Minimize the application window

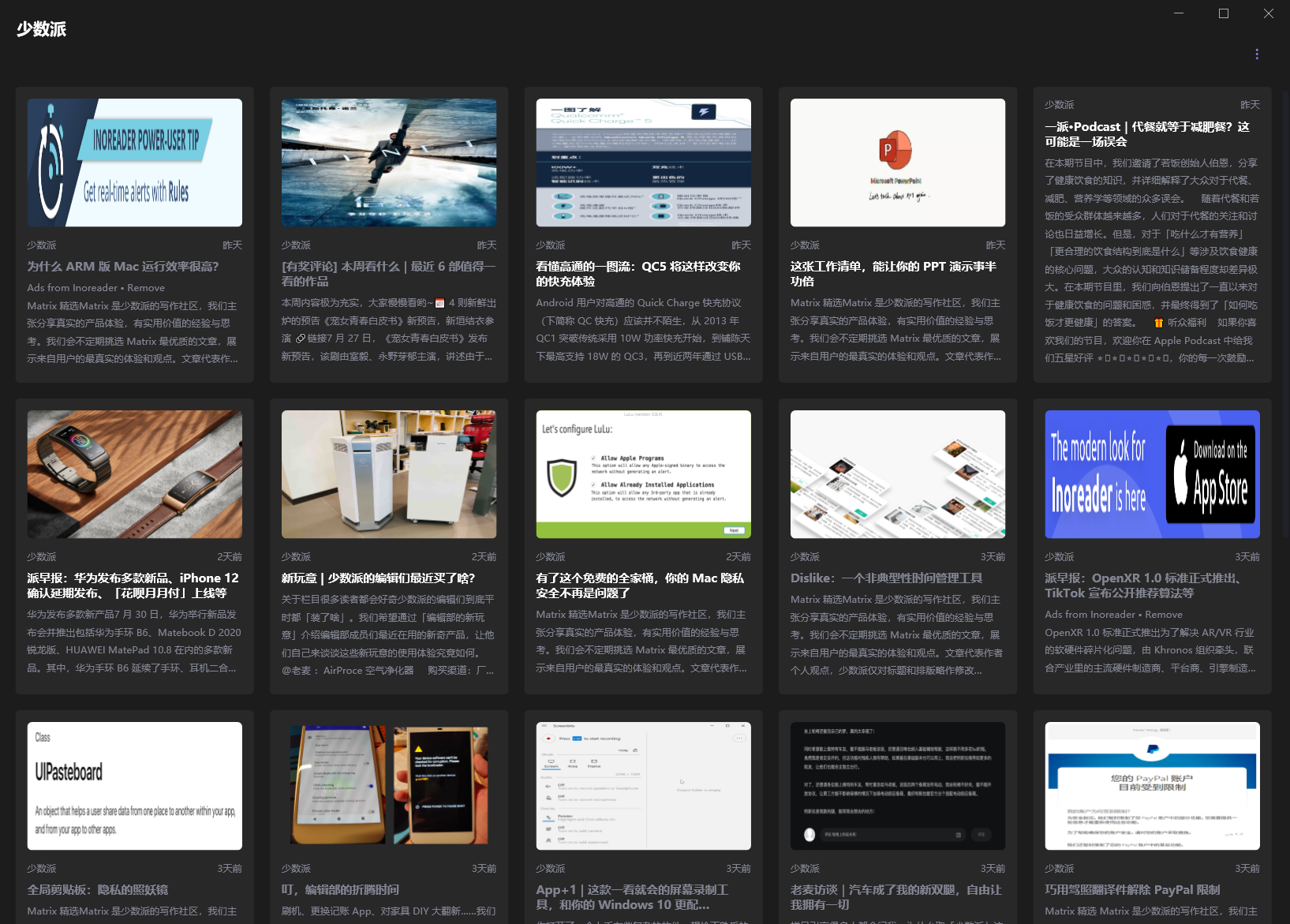(x=1179, y=13)
